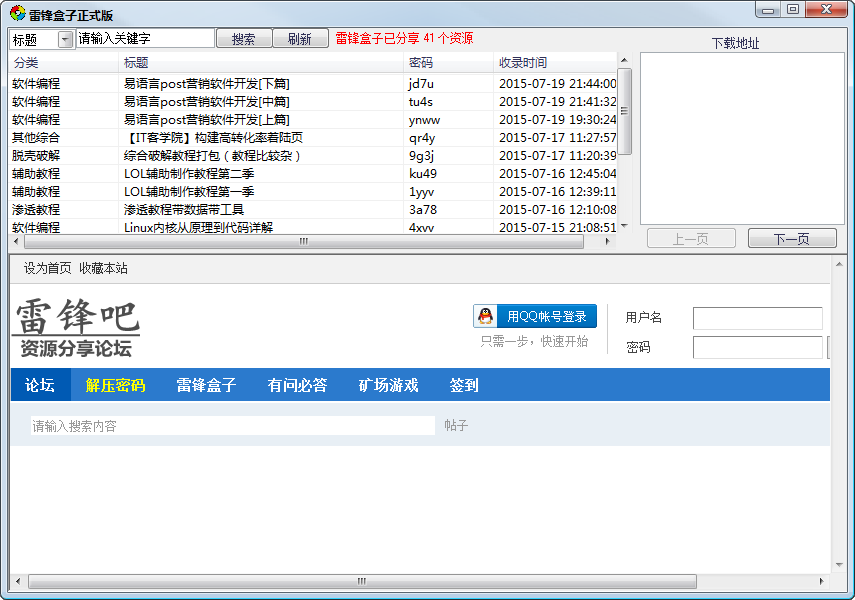
Task: Click the resource list vertical scrollbar thumb
Action: point(624,111)
